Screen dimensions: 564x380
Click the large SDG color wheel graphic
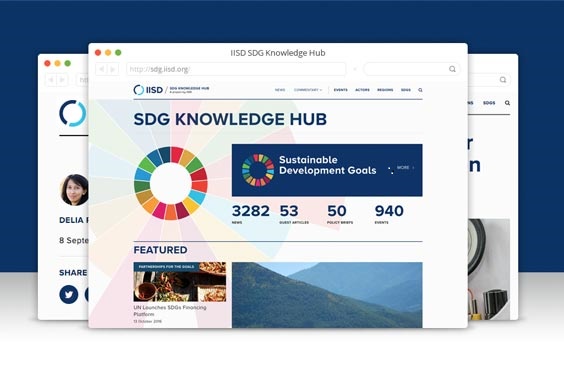170,183
